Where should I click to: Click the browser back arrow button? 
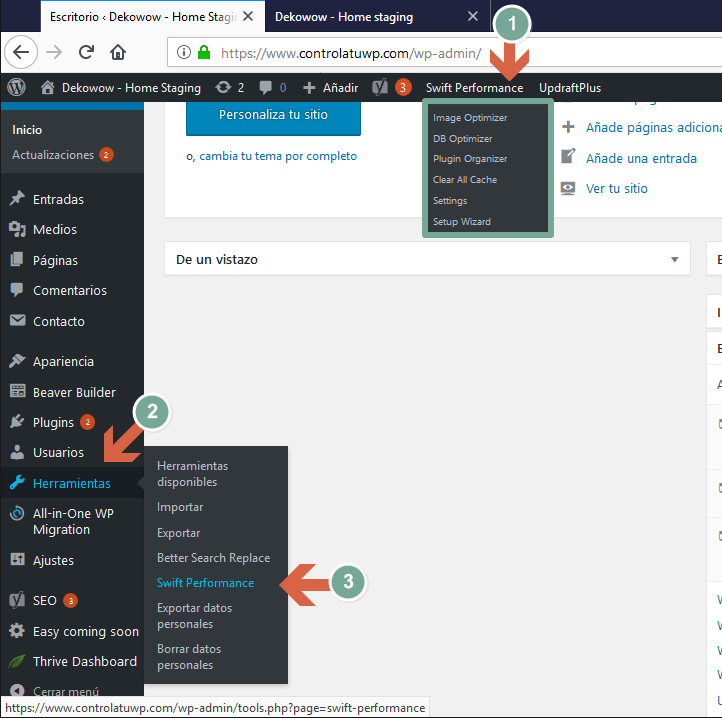pos(21,52)
